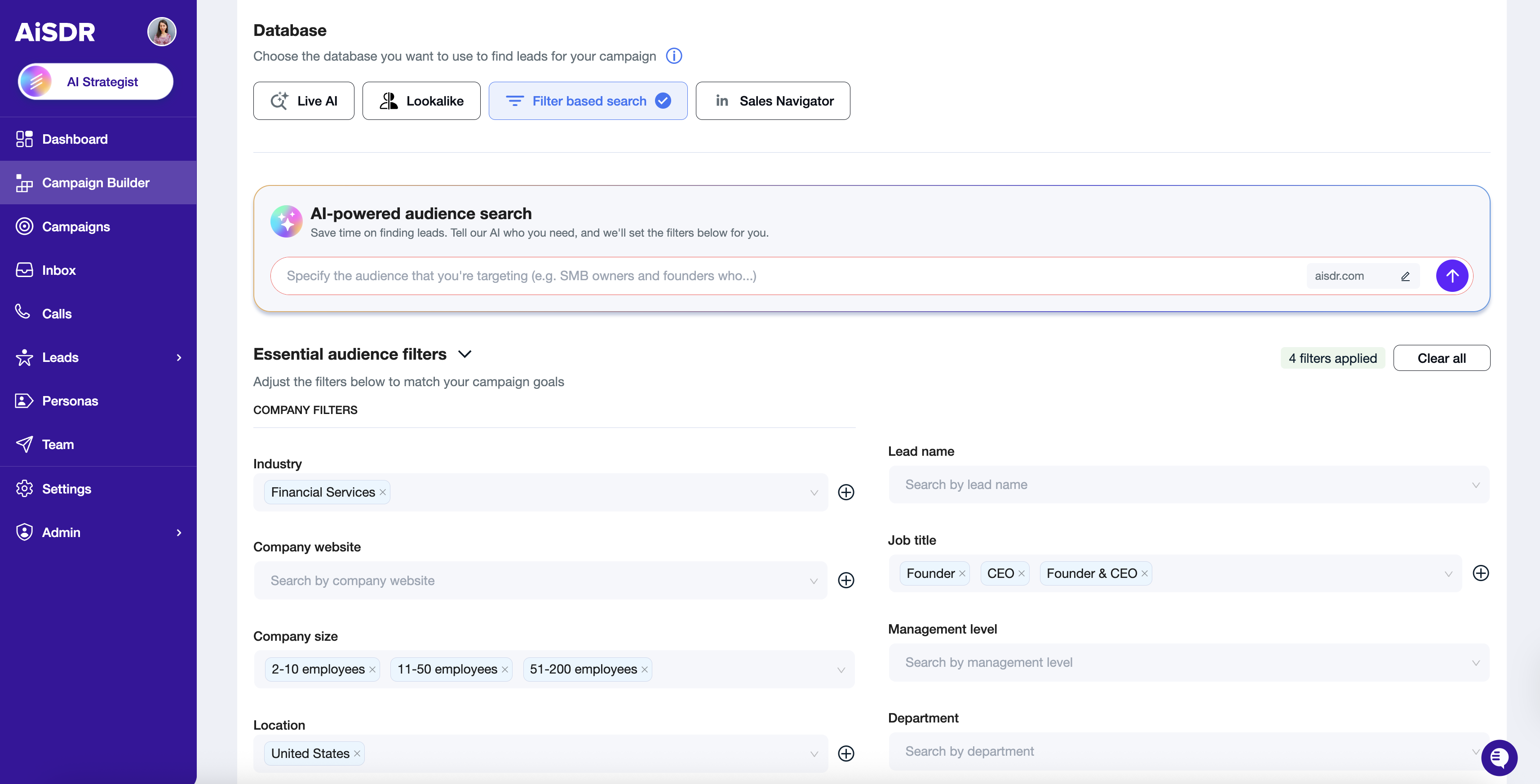The image size is (1540, 784).
Task: Remove the 11-50 employees tag
Action: coord(504,669)
